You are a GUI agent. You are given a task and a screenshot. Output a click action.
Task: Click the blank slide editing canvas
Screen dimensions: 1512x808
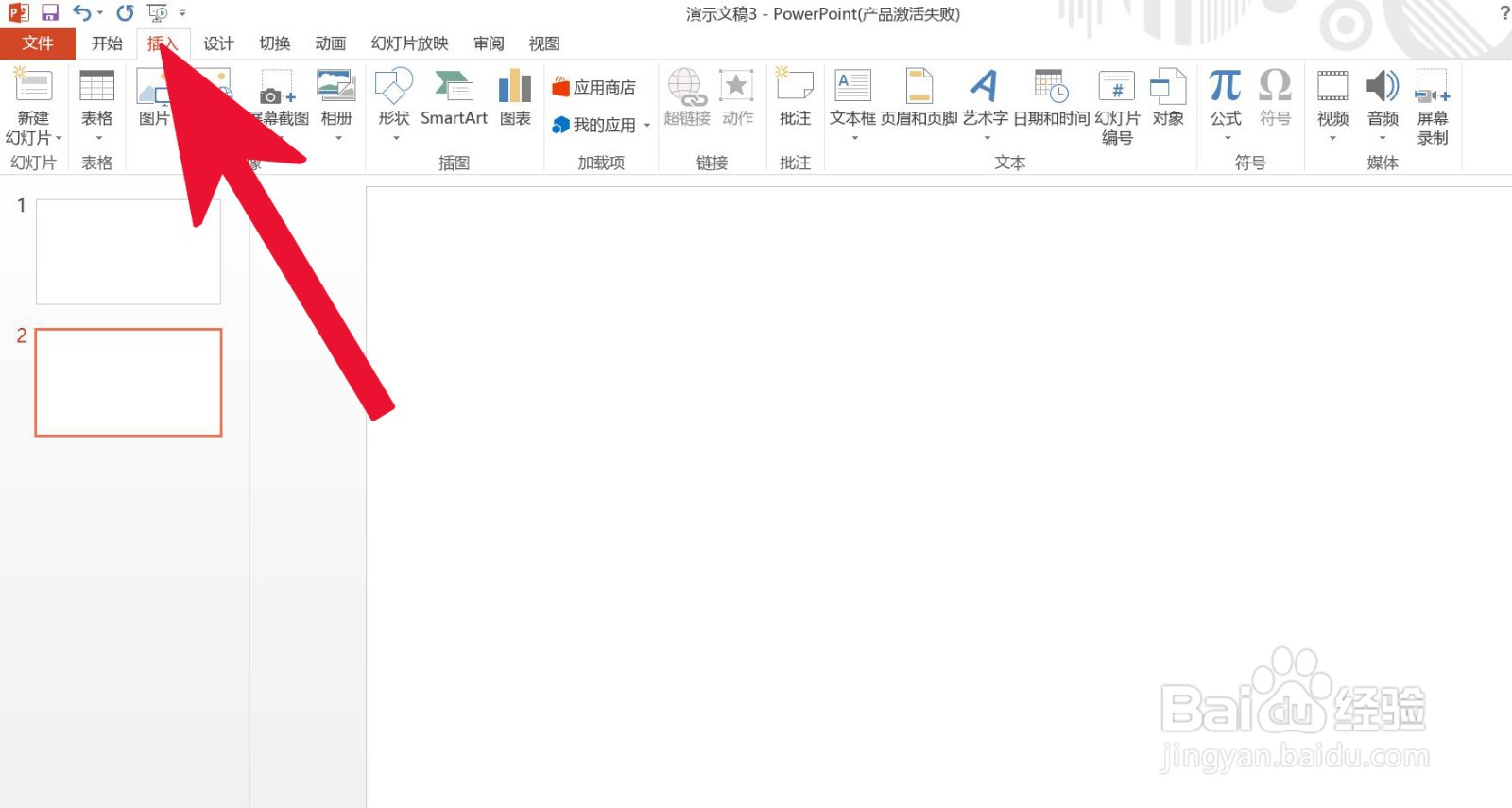pos(939,497)
